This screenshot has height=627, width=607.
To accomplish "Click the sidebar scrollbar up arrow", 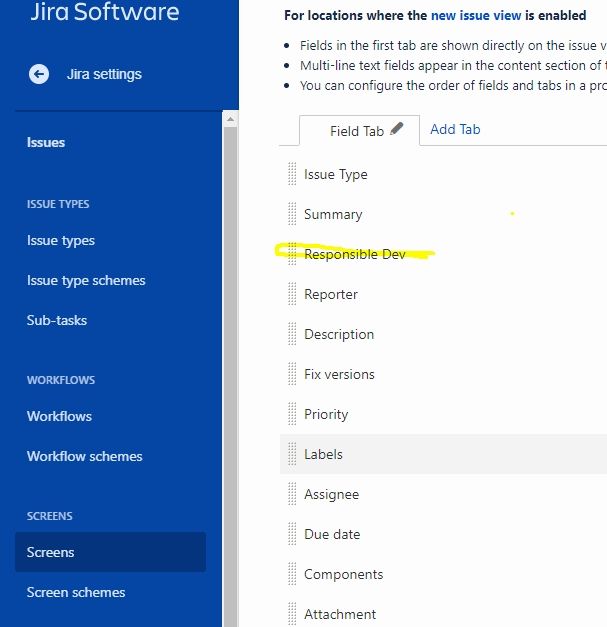I will click(230, 119).
